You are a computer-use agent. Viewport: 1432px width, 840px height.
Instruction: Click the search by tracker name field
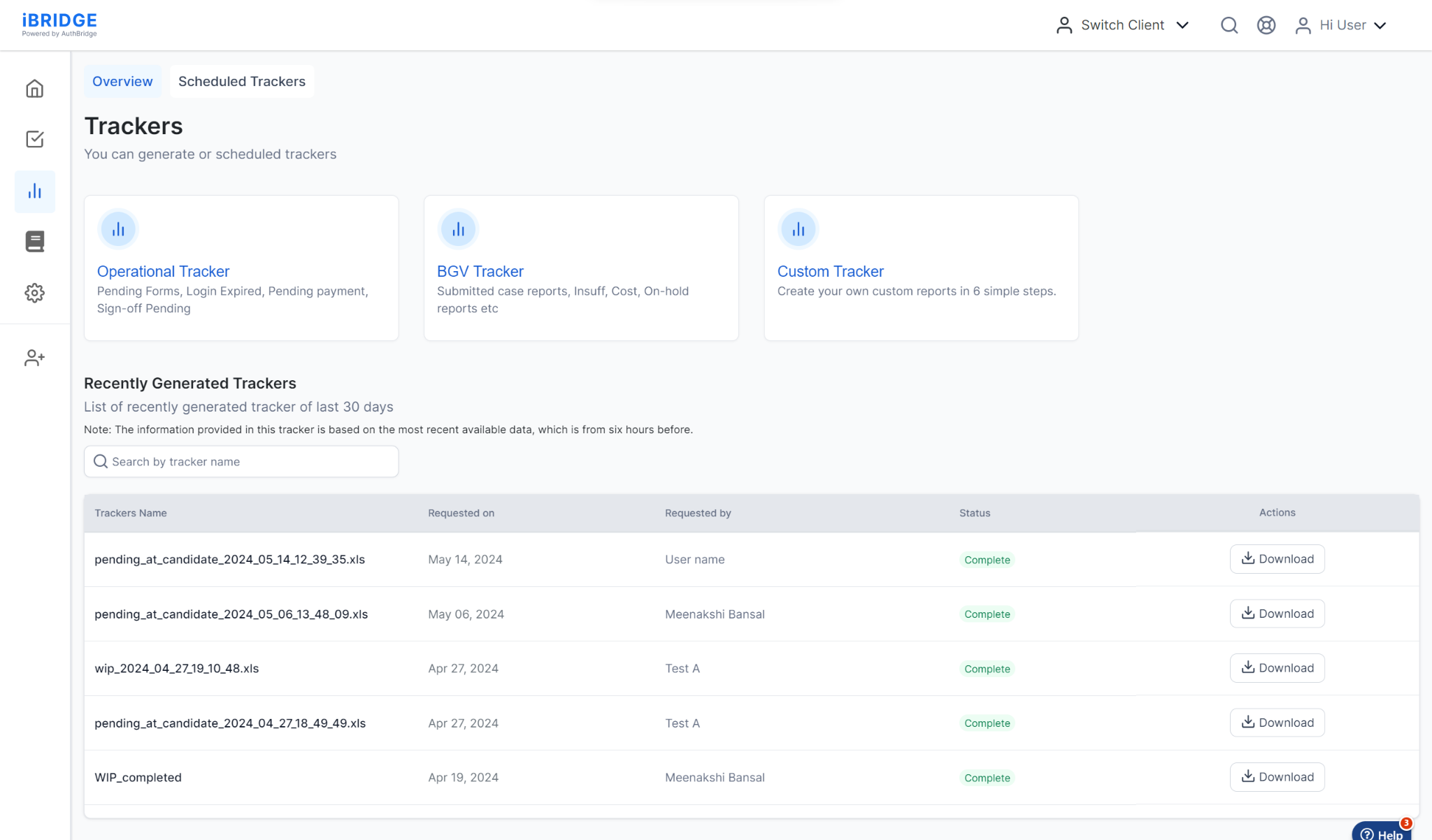(241, 461)
